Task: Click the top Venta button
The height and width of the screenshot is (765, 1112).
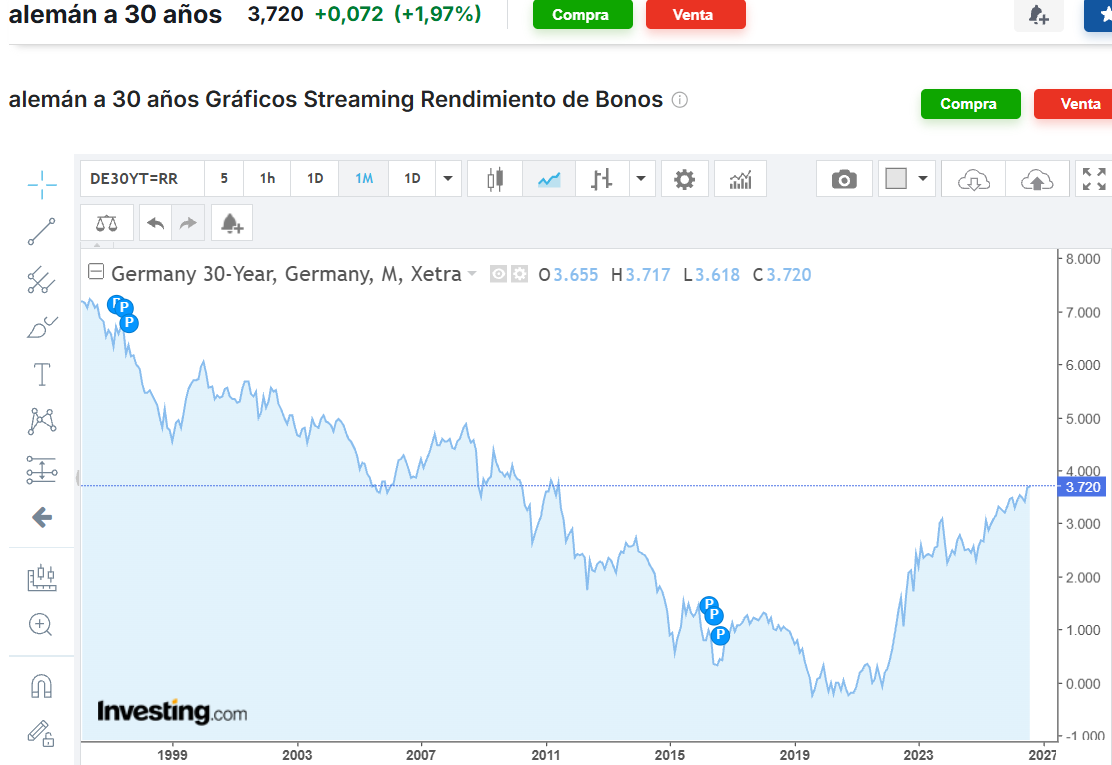Action: click(696, 15)
